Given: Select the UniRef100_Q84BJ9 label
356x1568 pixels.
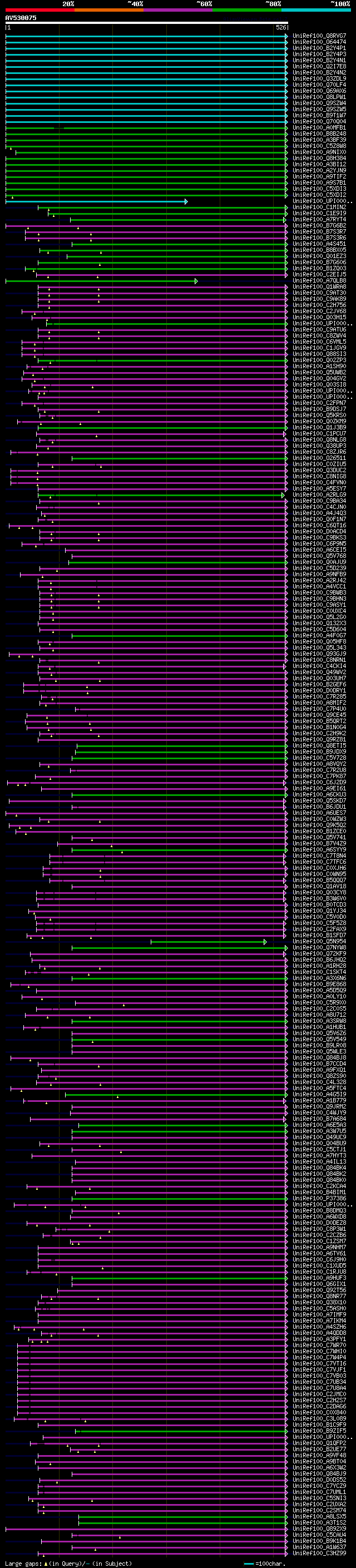Looking at the screenshot, I should [x=319, y=1473].
